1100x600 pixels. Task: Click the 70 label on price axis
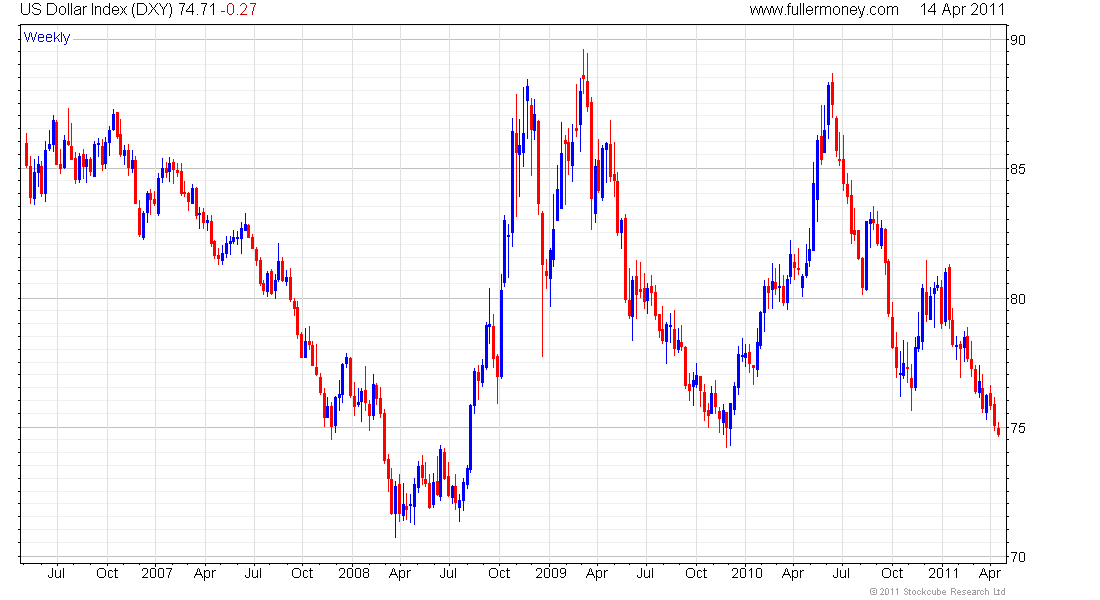[1017, 557]
